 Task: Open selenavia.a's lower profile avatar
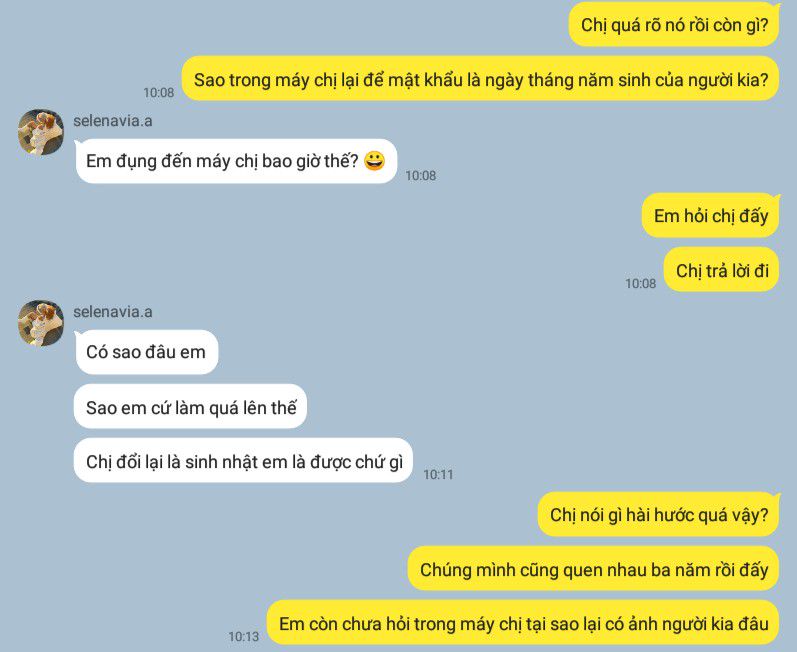pyautogui.click(x=41, y=323)
